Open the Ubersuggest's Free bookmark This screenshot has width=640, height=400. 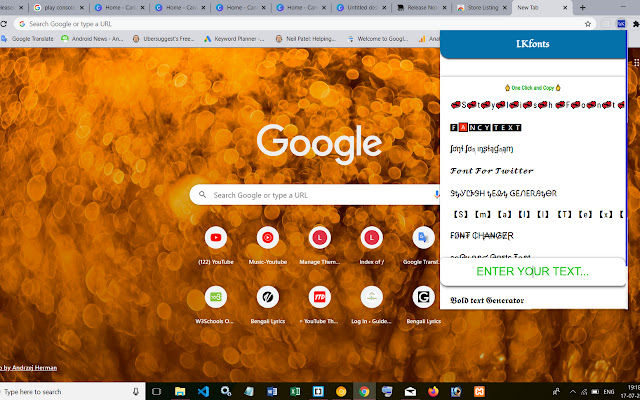click(x=164, y=39)
